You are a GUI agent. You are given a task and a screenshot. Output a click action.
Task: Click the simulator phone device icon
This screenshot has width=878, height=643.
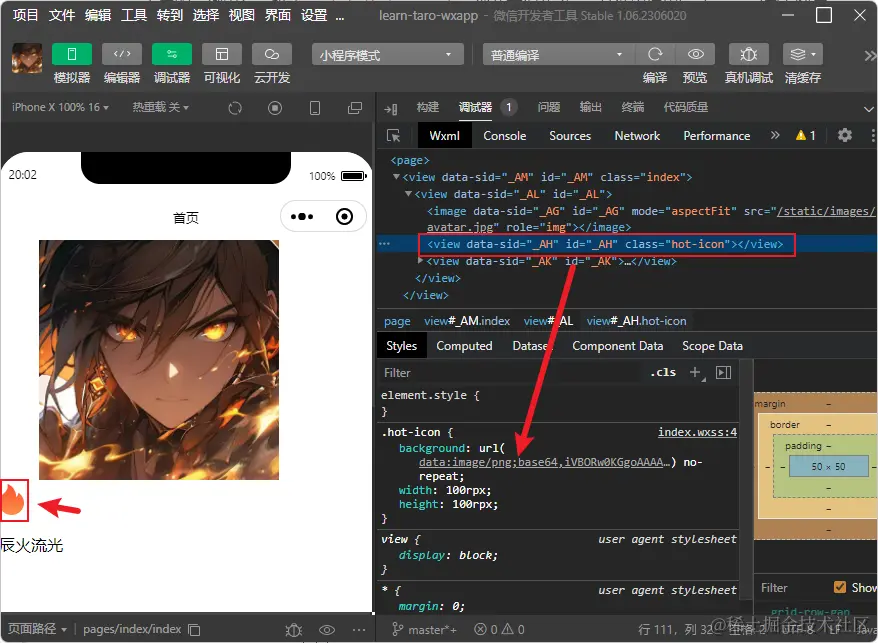click(x=315, y=108)
